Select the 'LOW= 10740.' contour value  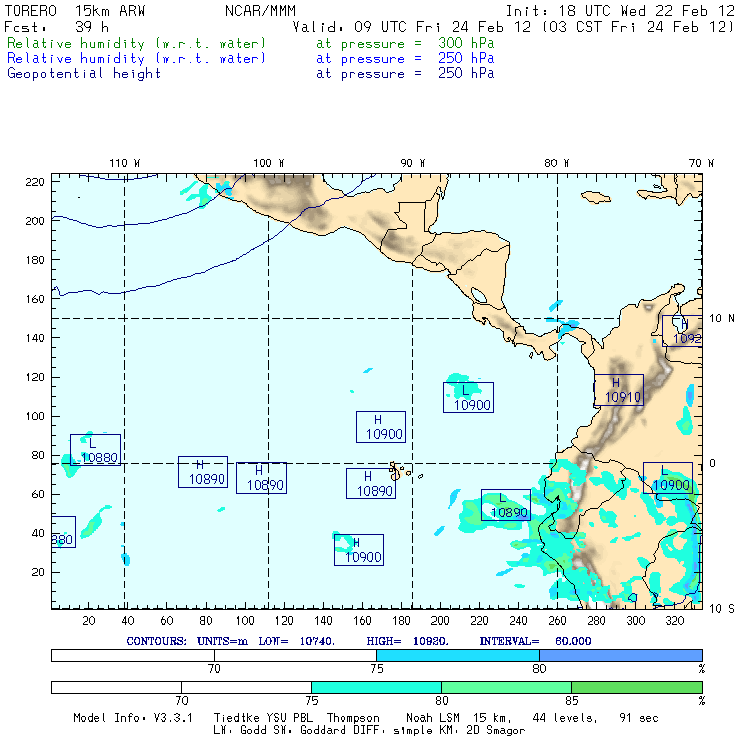pyautogui.click(x=296, y=641)
